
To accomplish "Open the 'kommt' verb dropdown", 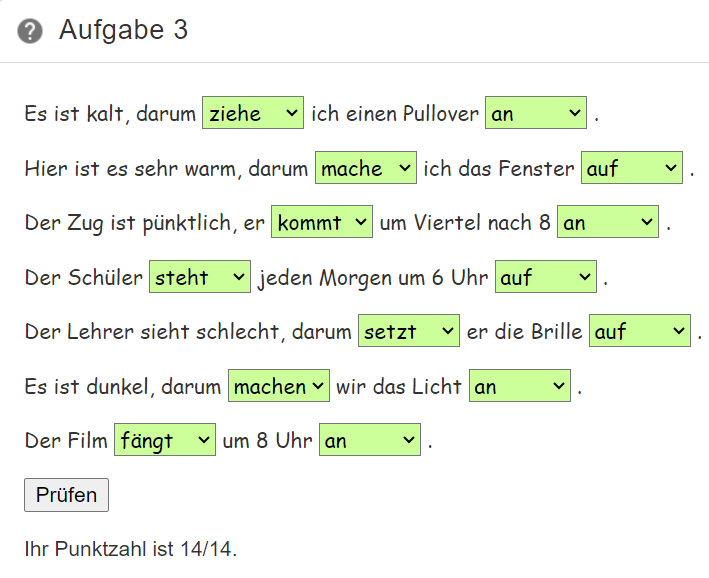I will [322, 222].
